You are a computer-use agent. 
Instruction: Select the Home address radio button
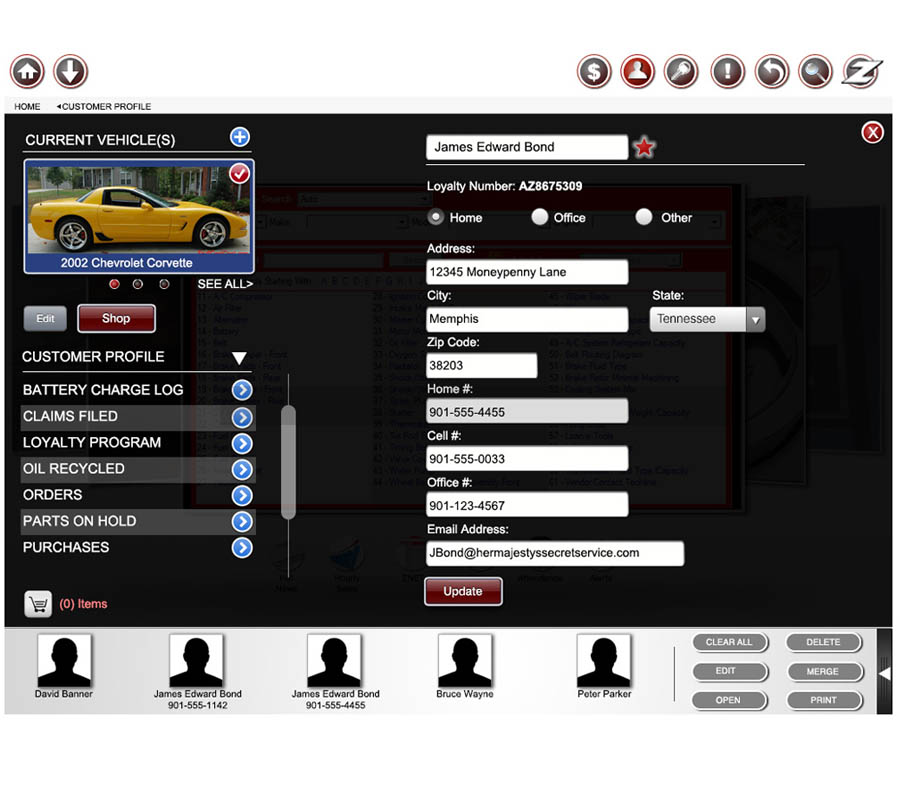tap(436, 217)
